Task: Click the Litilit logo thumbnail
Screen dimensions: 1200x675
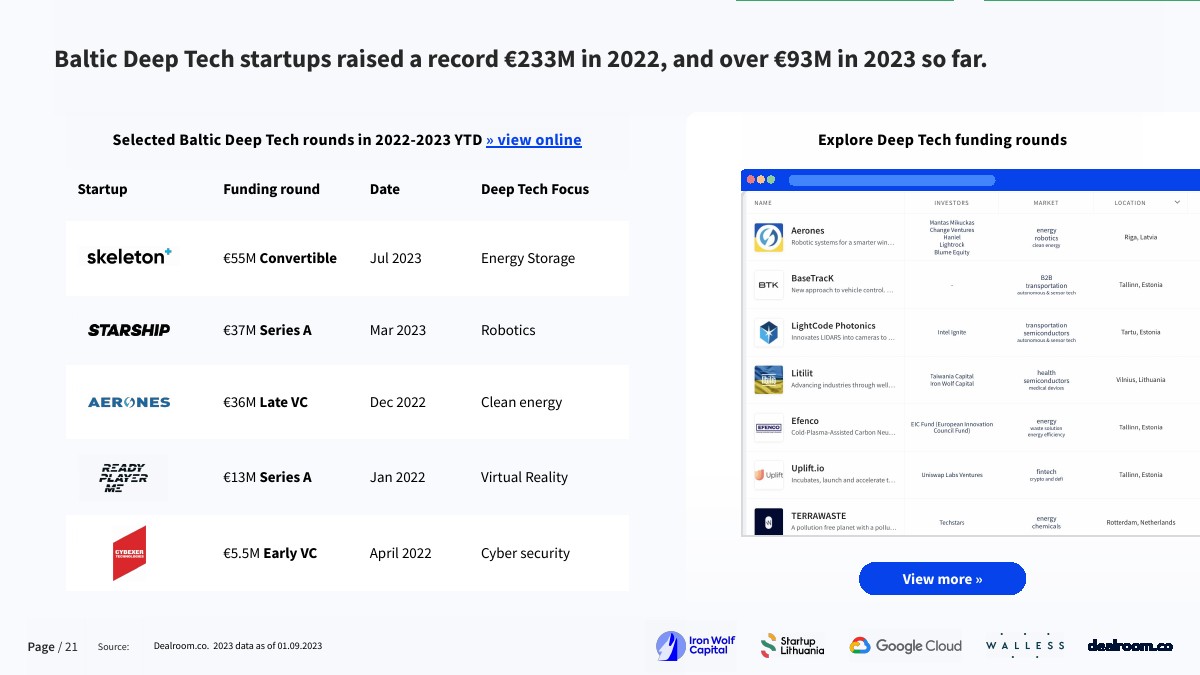Action: tap(768, 380)
